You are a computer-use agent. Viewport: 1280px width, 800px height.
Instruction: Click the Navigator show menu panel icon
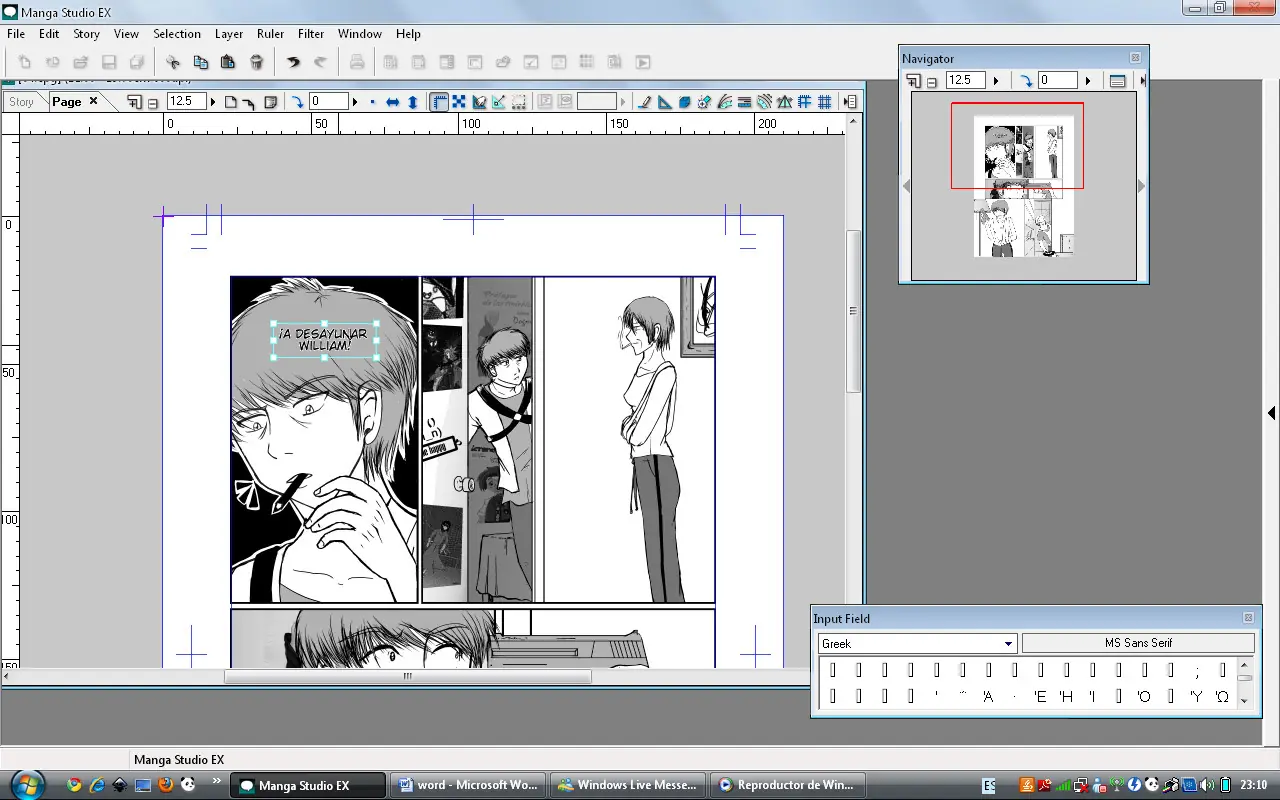tap(1118, 81)
